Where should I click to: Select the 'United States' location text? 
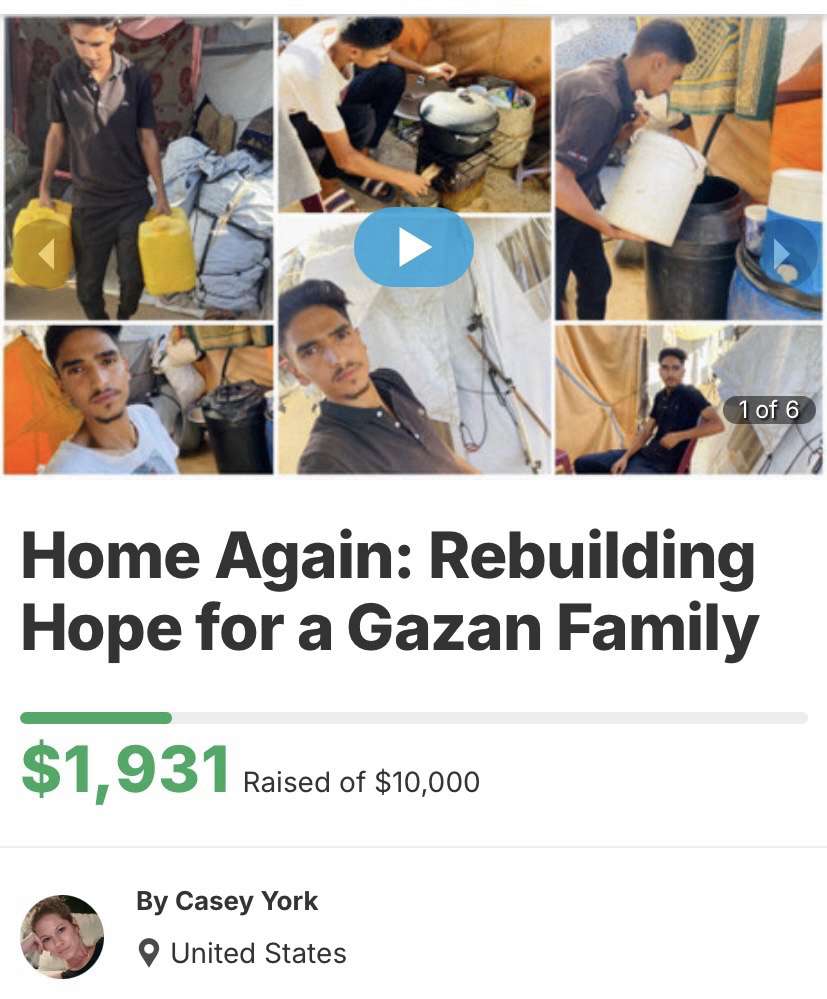coord(259,953)
